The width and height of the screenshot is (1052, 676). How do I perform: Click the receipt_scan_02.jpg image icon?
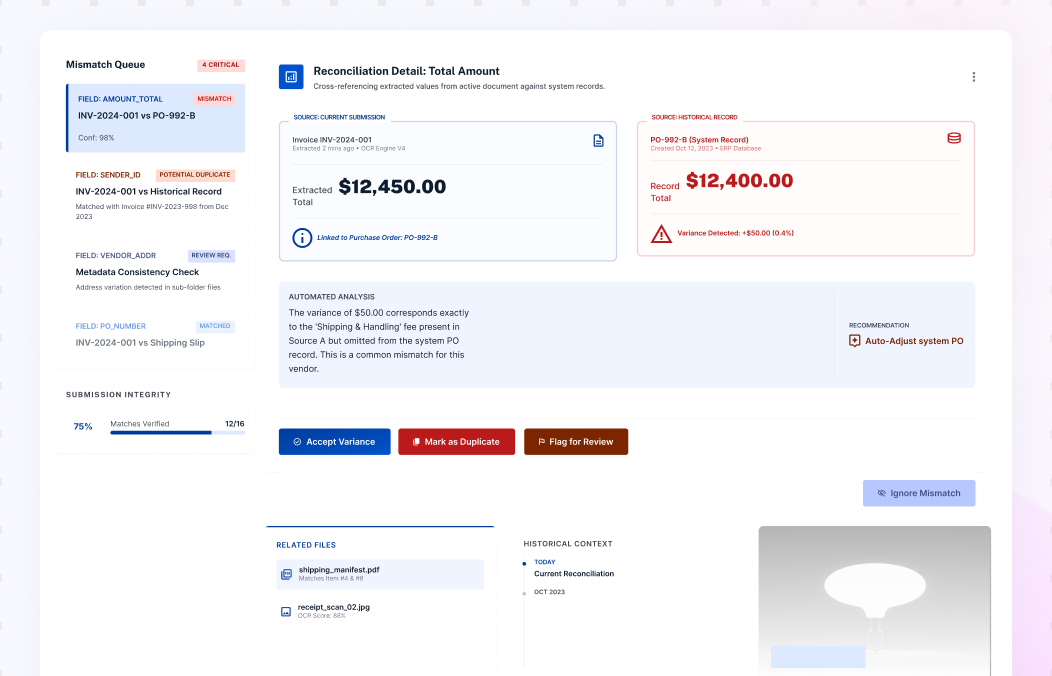point(286,612)
